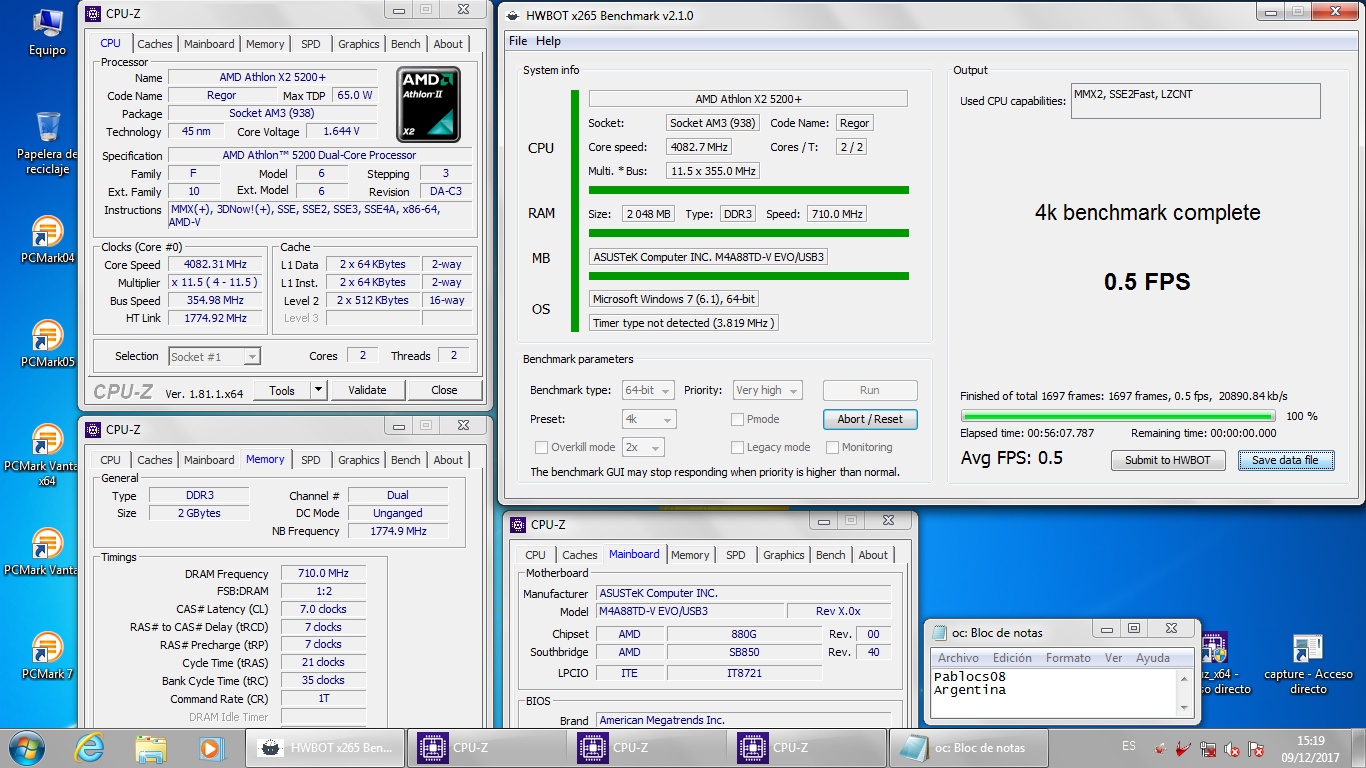Enable the Pmode checkbox
Viewport: 1366px width, 768px height.
pyautogui.click(x=737, y=419)
